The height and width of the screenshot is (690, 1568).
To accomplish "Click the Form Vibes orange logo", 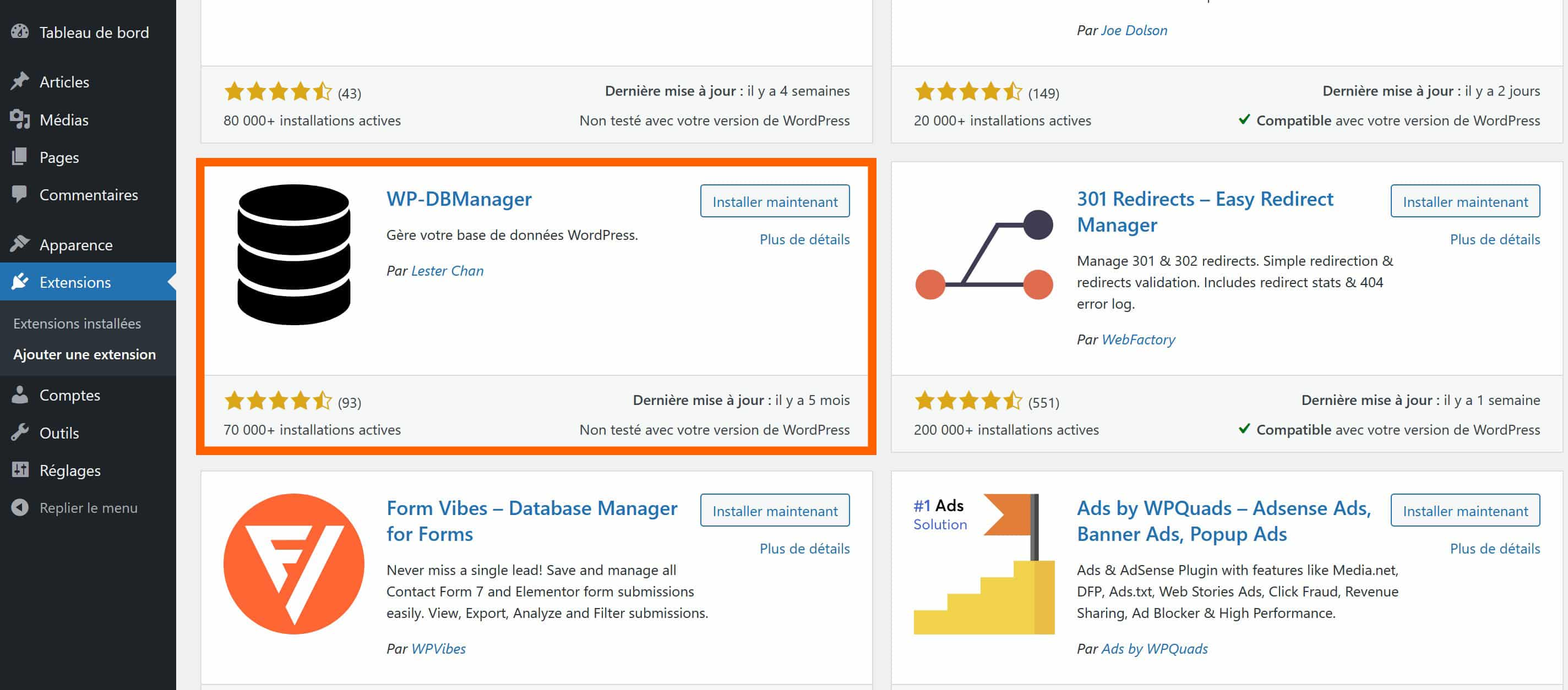I will point(293,563).
